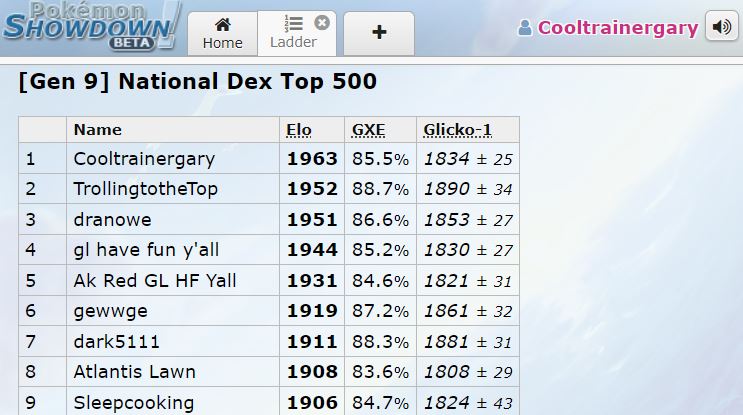Click the Elo value 1911
This screenshot has height=415, width=743.
click(312, 342)
